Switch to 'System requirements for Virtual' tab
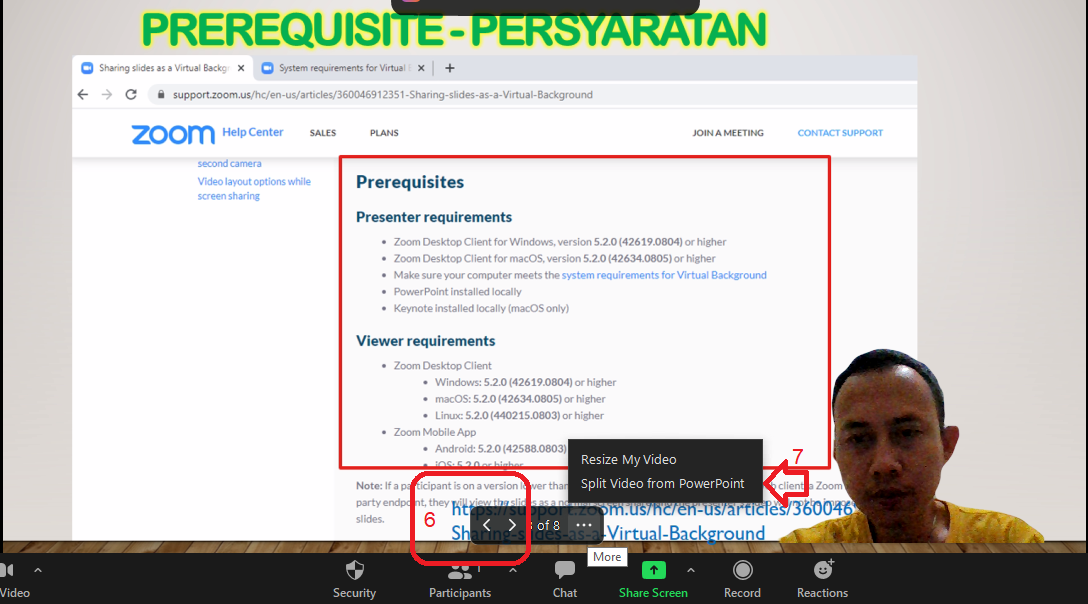The width and height of the screenshot is (1088, 604). click(x=341, y=68)
